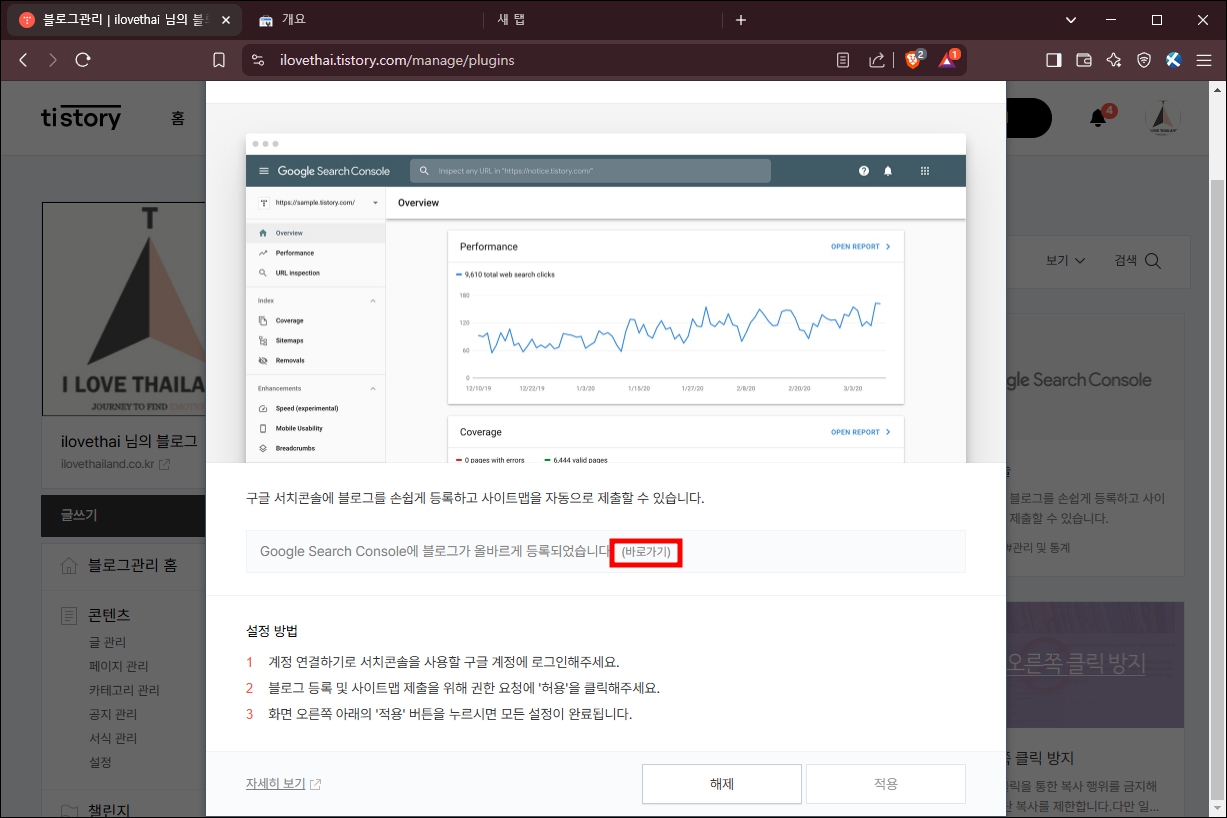Click the notification bell with badge 4
The image size is (1227, 818).
(1098, 118)
